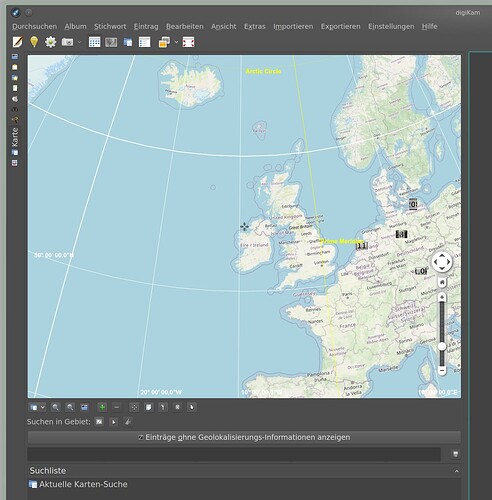Click the image cluster marker labeled 11

click(362, 246)
